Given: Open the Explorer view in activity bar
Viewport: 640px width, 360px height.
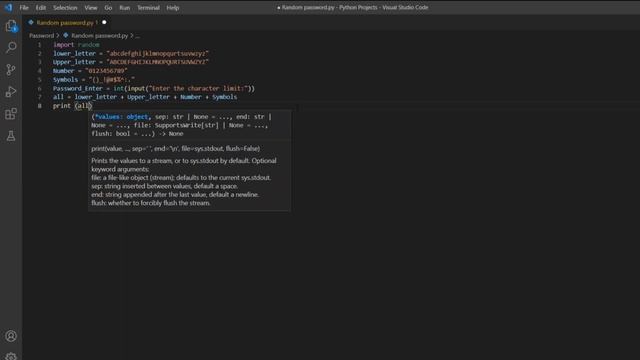Looking at the screenshot, I should [x=11, y=26].
